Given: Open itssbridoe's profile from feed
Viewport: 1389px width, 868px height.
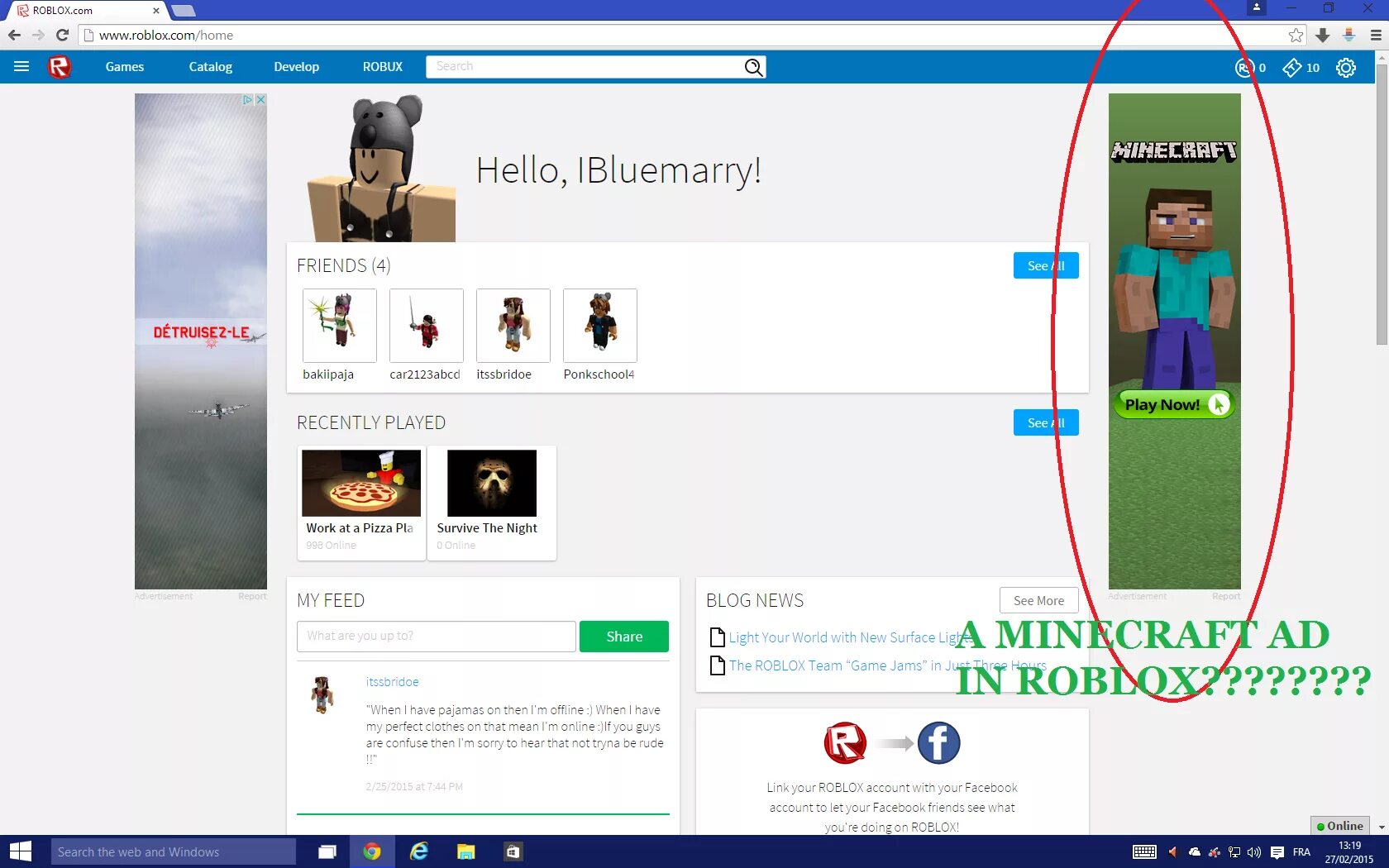Looking at the screenshot, I should click(x=393, y=682).
